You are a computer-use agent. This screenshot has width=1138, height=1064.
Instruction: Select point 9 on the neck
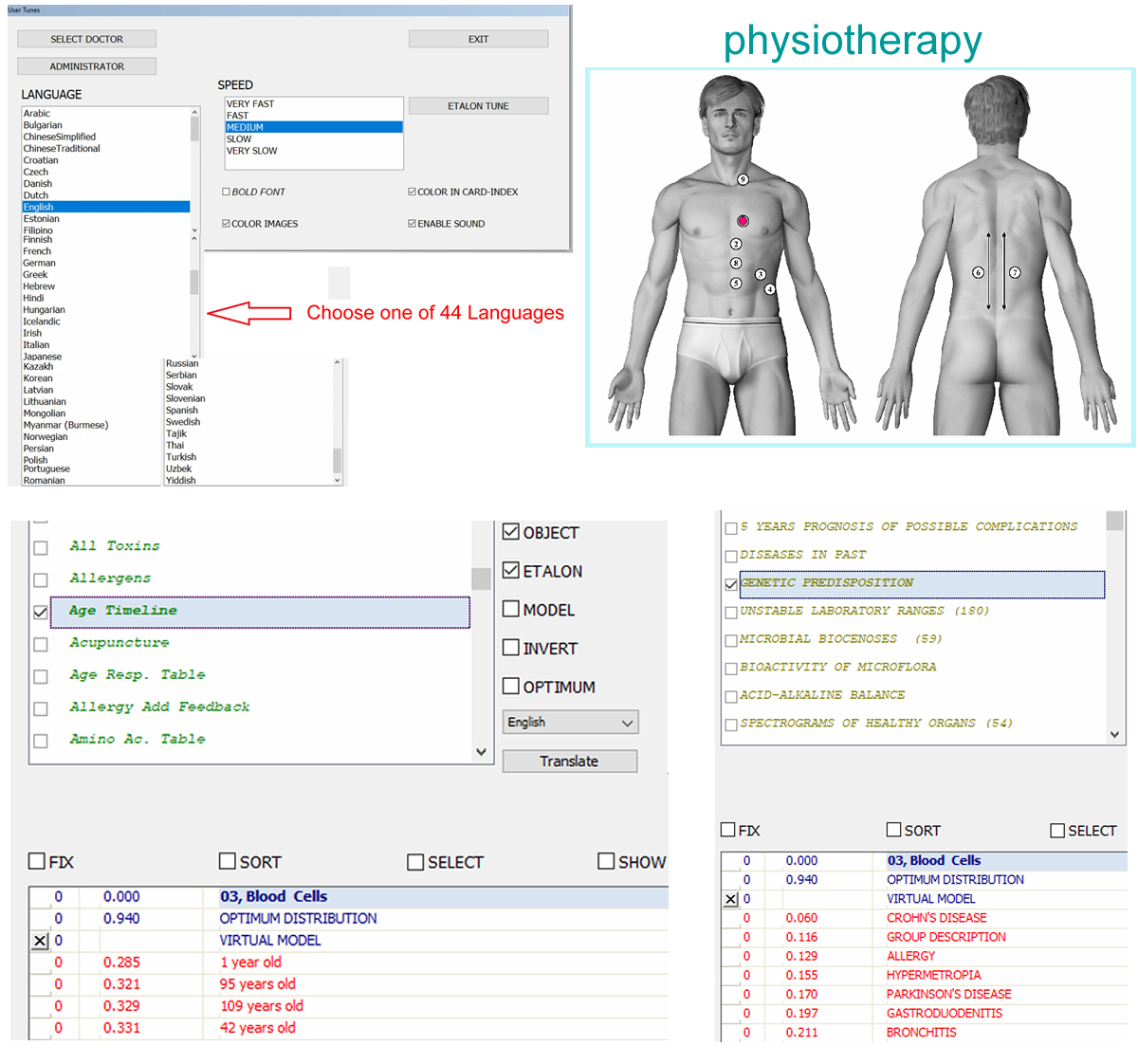click(x=743, y=179)
